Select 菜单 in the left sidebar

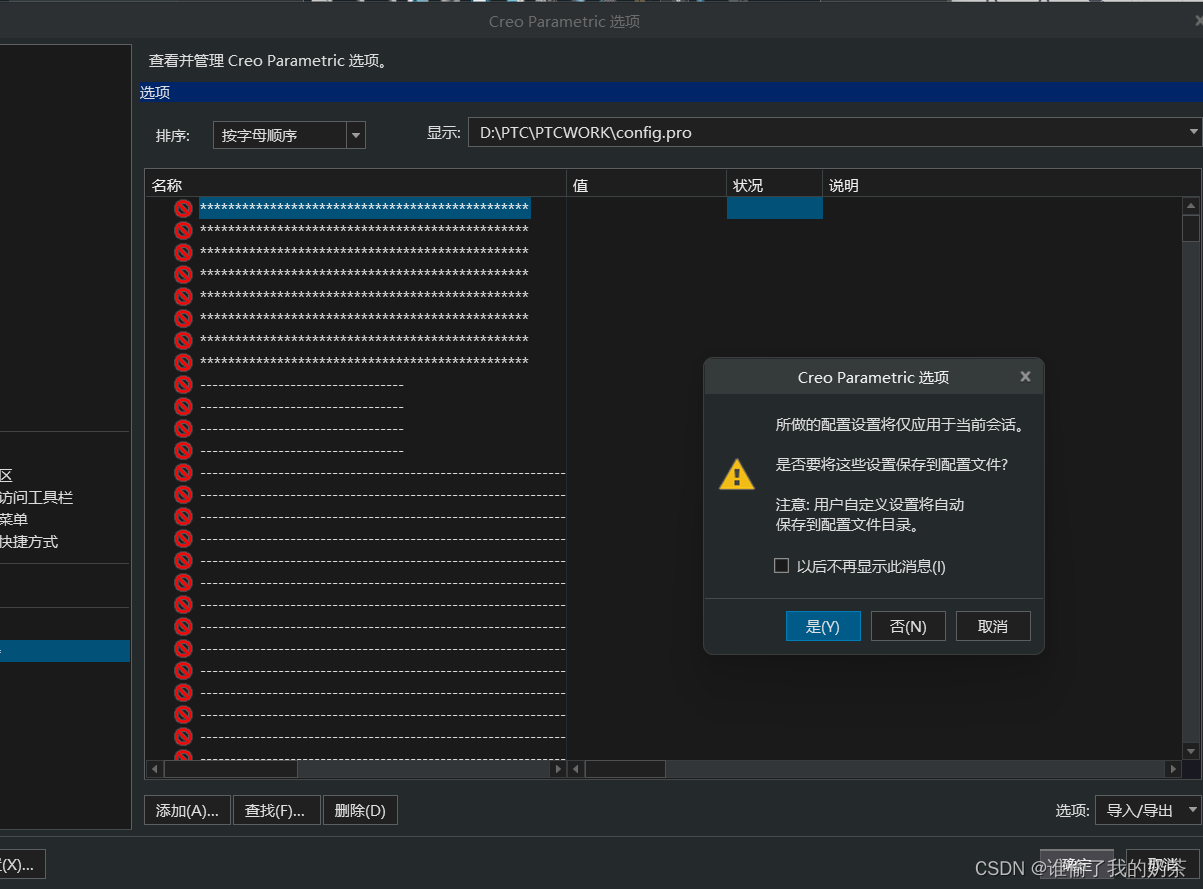pyautogui.click(x=14, y=519)
